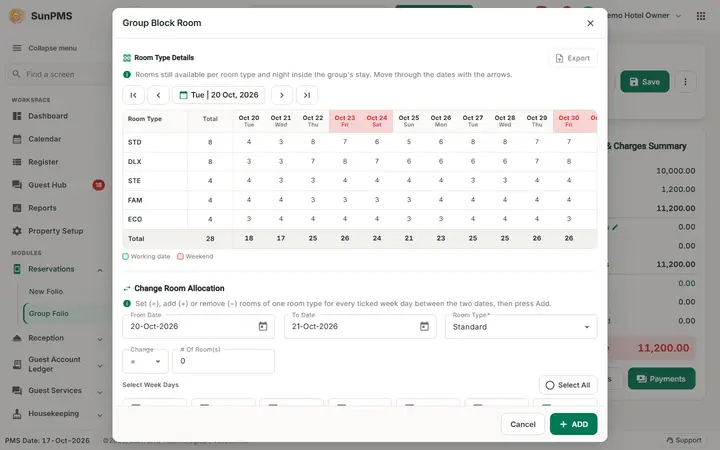Click the Oct 20 Tue column header

point(249,121)
